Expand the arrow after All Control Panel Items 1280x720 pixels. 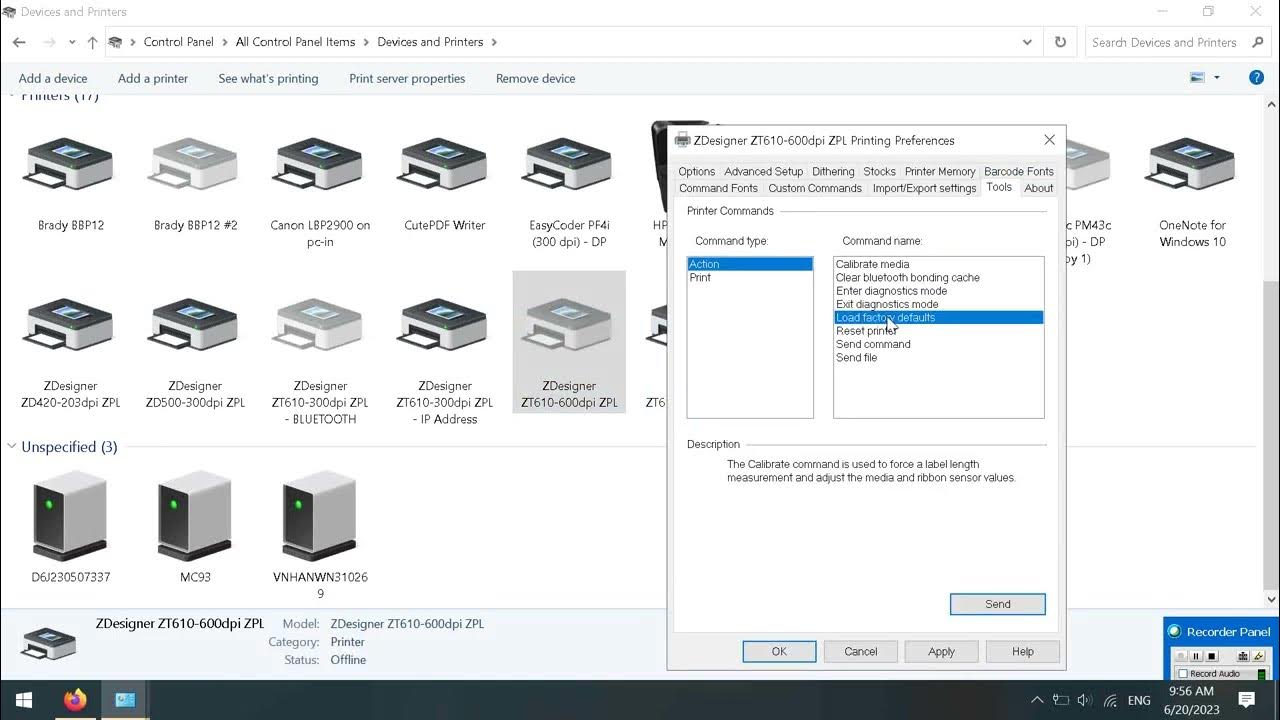366,42
